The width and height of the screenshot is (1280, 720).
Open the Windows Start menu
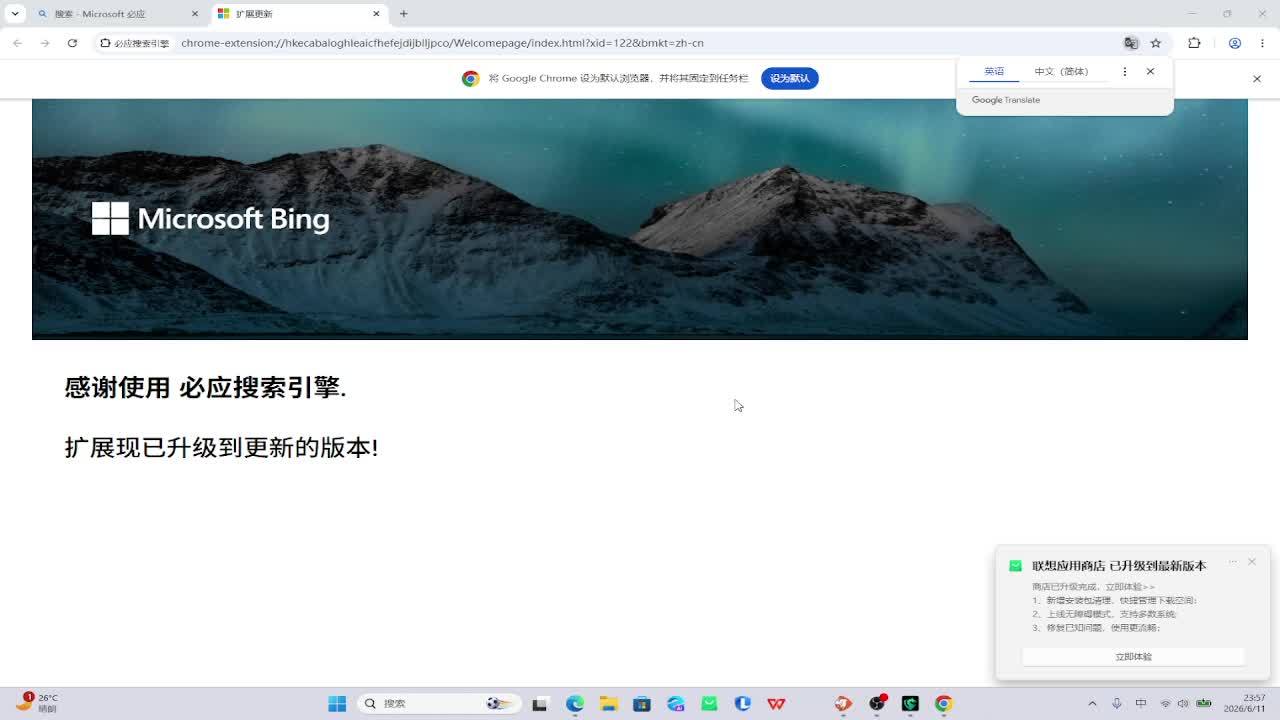pos(337,703)
